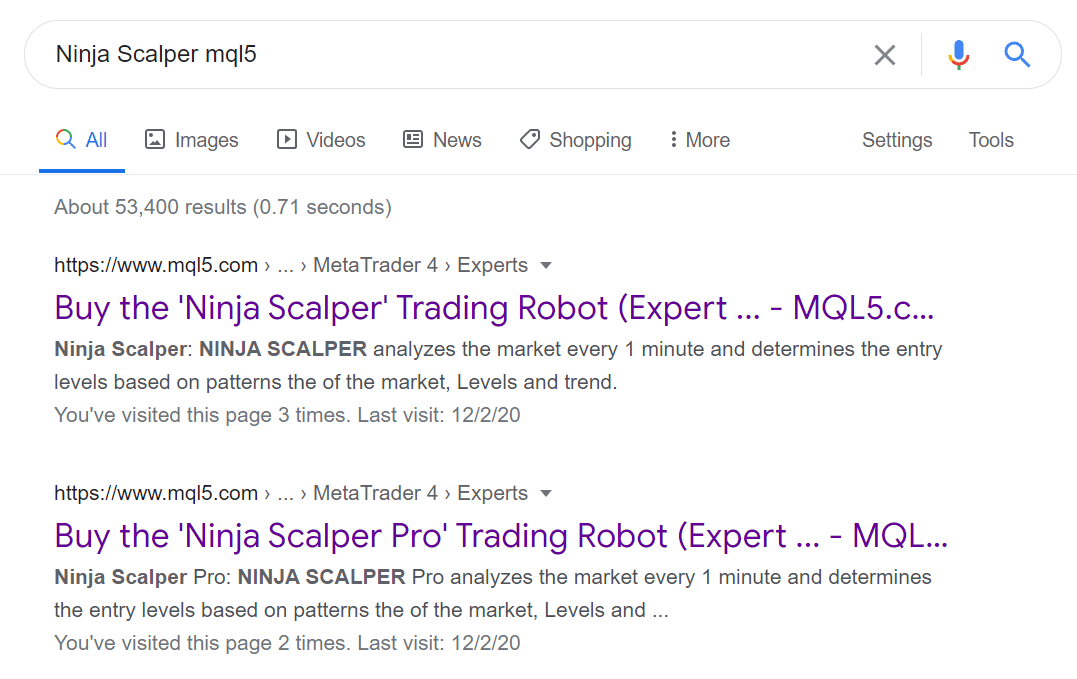Expand dropdown arrow beside first result URL
Screen dimensions: 1077x679
546,266
